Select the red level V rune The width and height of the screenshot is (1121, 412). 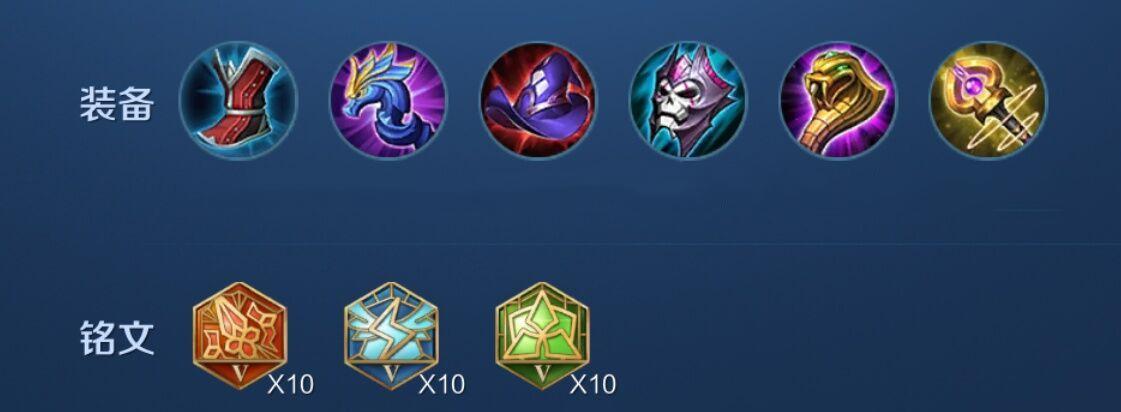pyautogui.click(x=239, y=335)
